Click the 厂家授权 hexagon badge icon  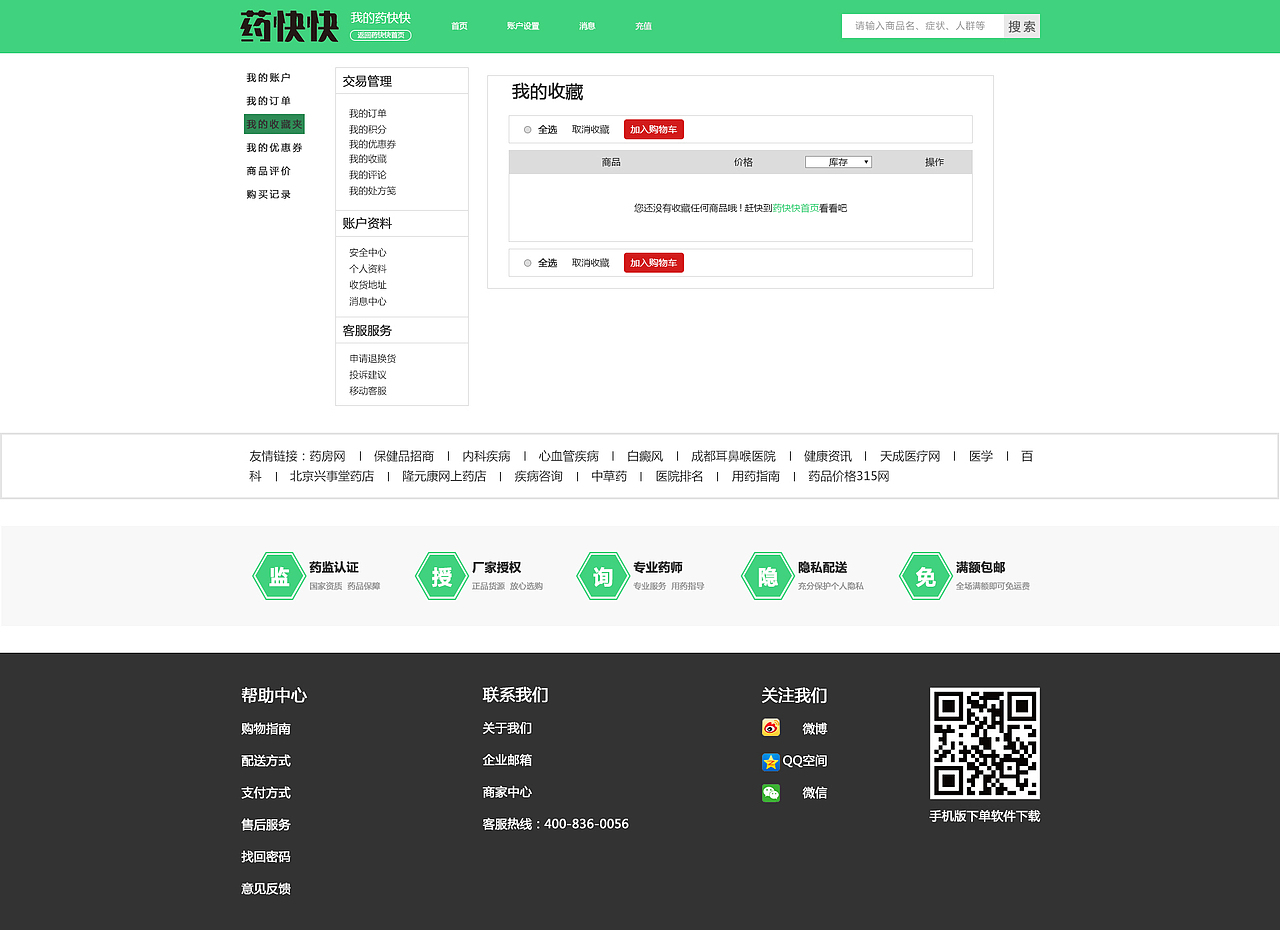coord(441,575)
